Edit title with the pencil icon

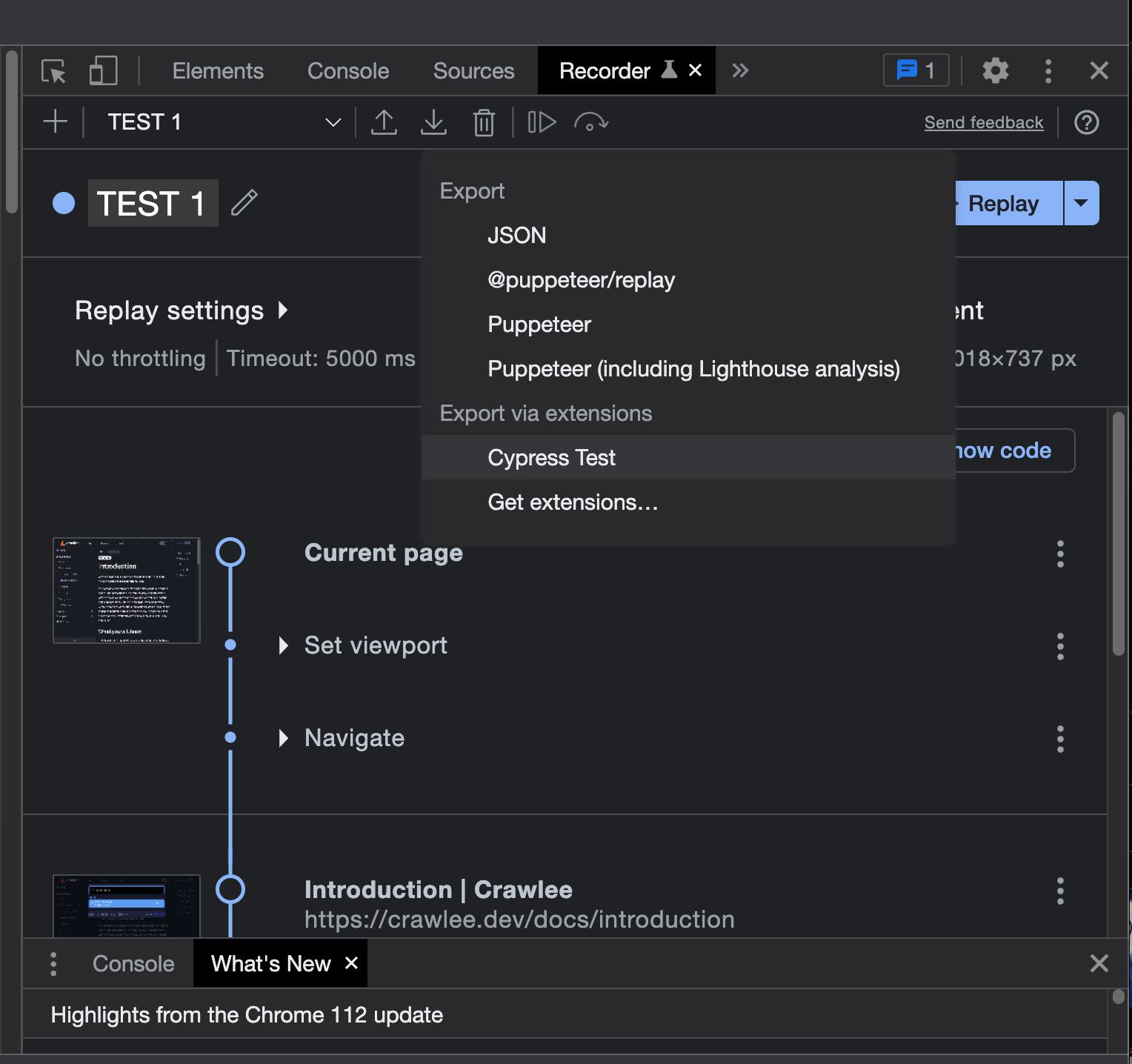click(x=244, y=203)
